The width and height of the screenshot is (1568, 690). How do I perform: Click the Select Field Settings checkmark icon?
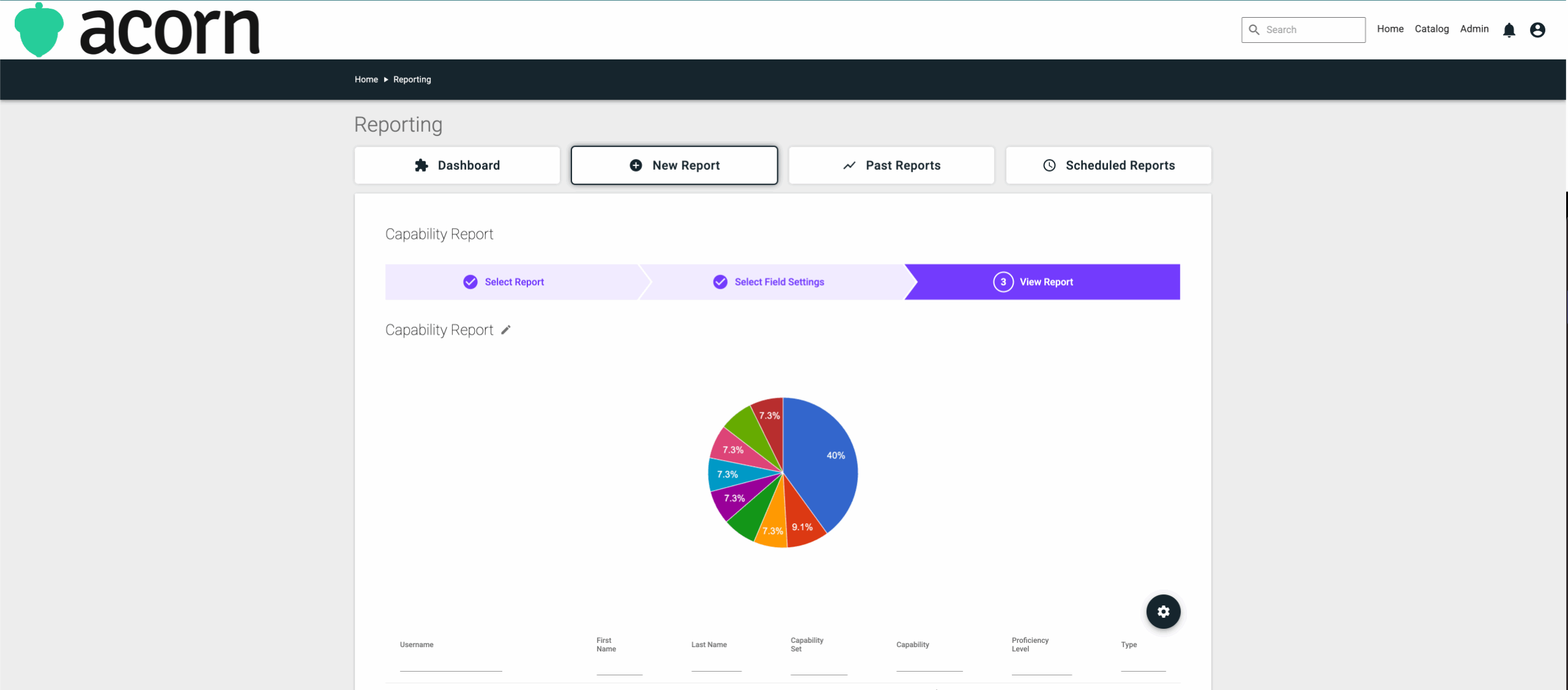720,282
